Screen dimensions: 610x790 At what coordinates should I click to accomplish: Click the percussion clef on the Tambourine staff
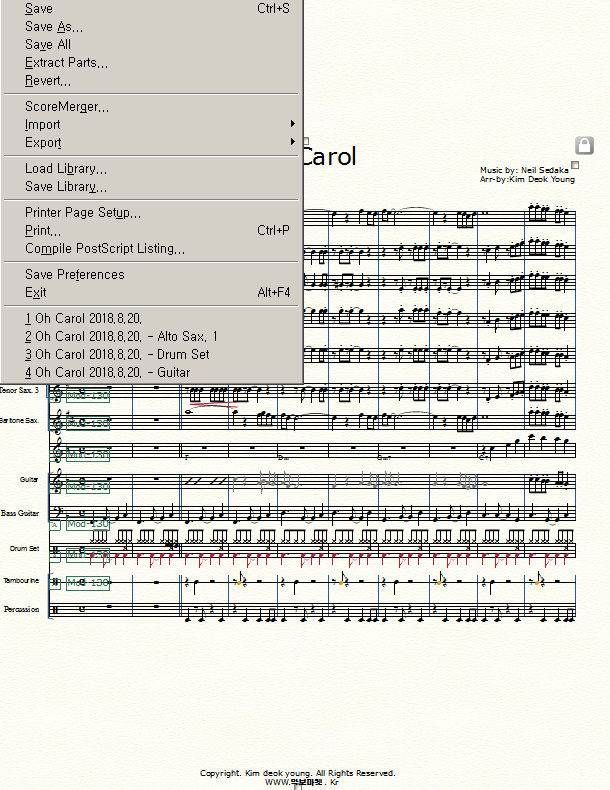click(x=54, y=581)
